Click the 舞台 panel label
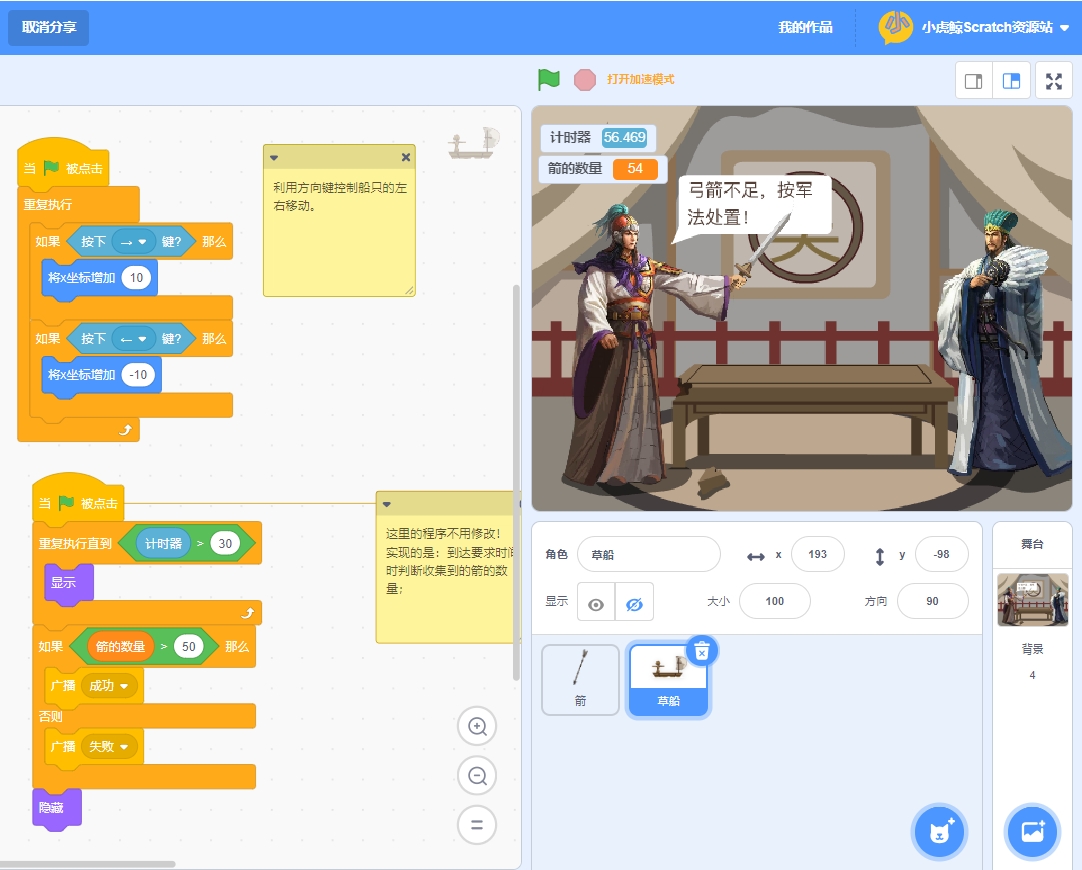 point(1032,544)
